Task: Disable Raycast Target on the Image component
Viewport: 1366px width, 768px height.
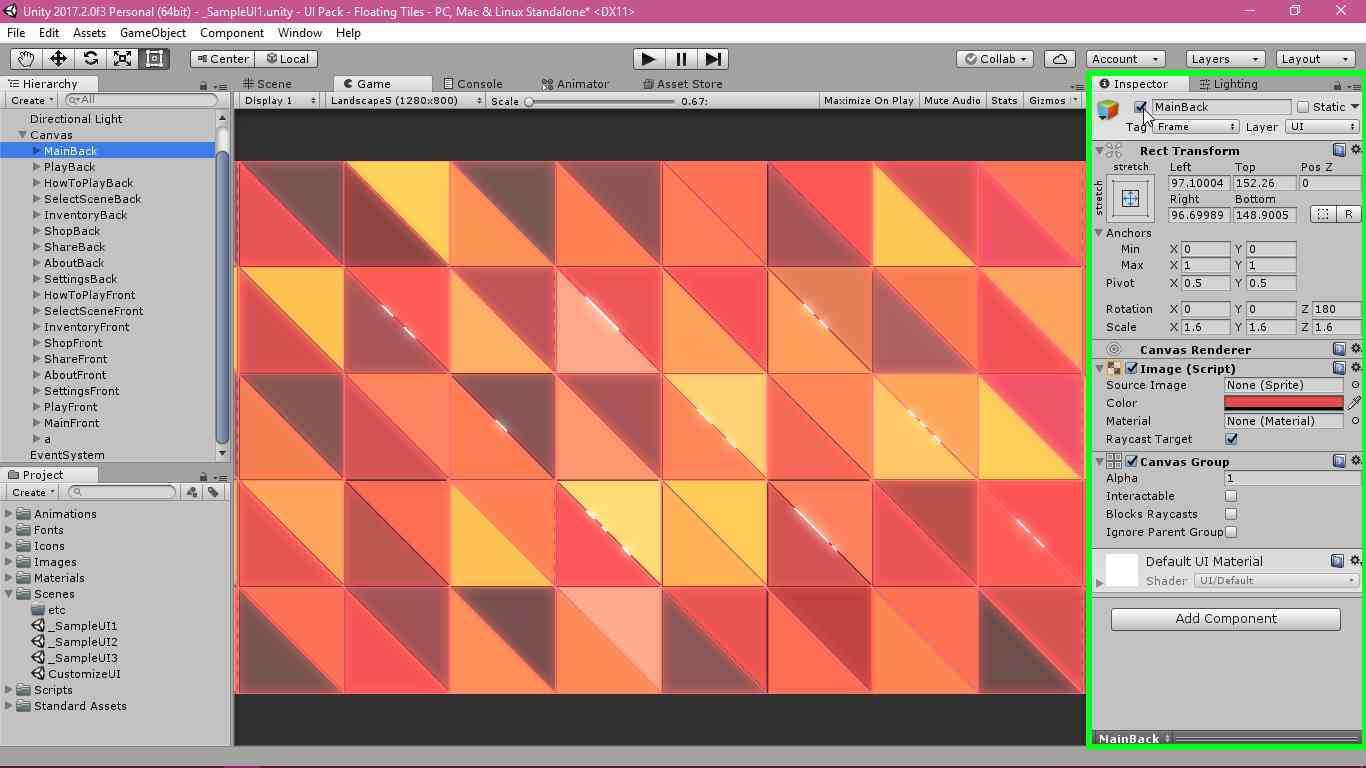Action: pyautogui.click(x=1231, y=439)
